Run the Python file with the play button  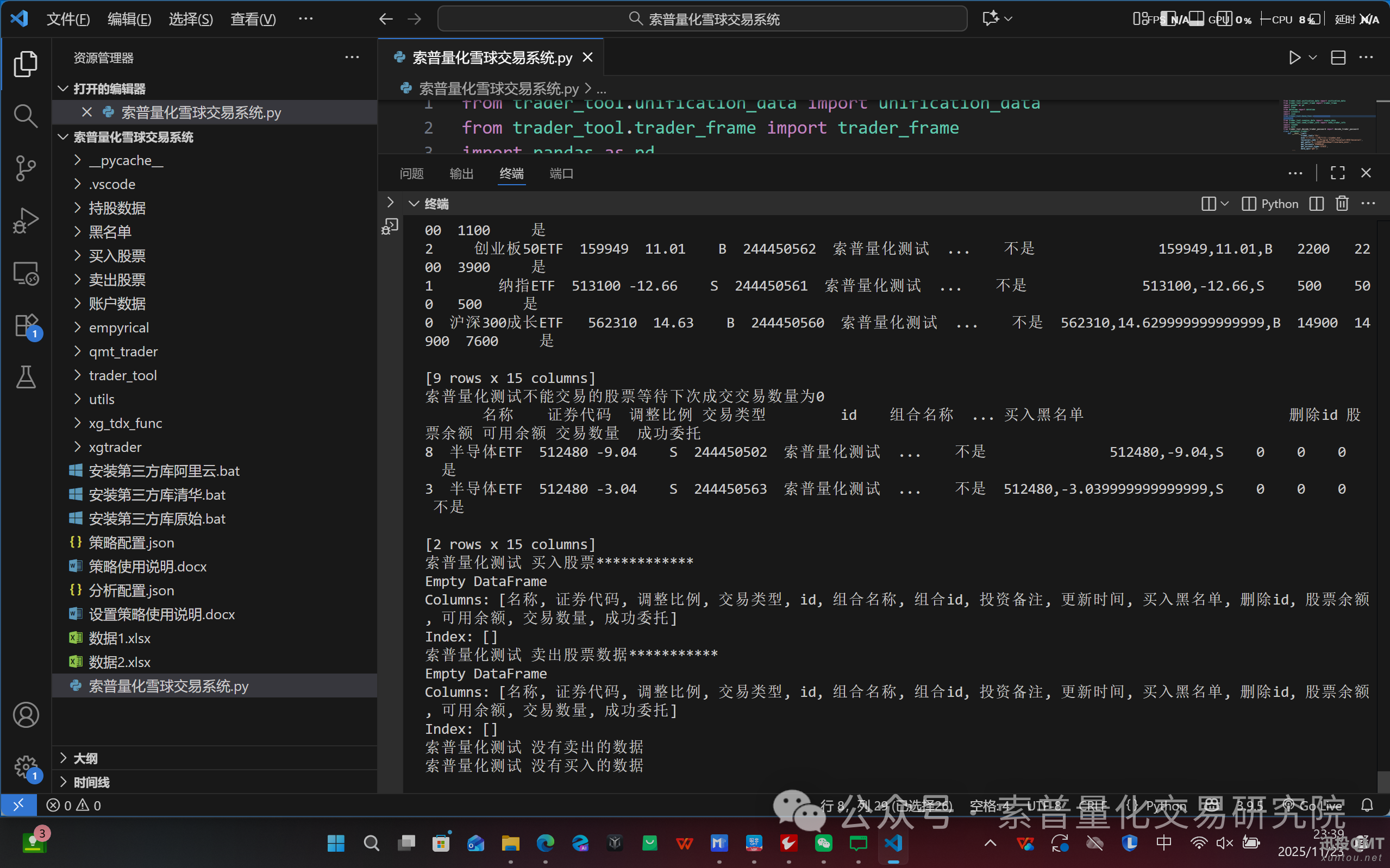click(1294, 58)
